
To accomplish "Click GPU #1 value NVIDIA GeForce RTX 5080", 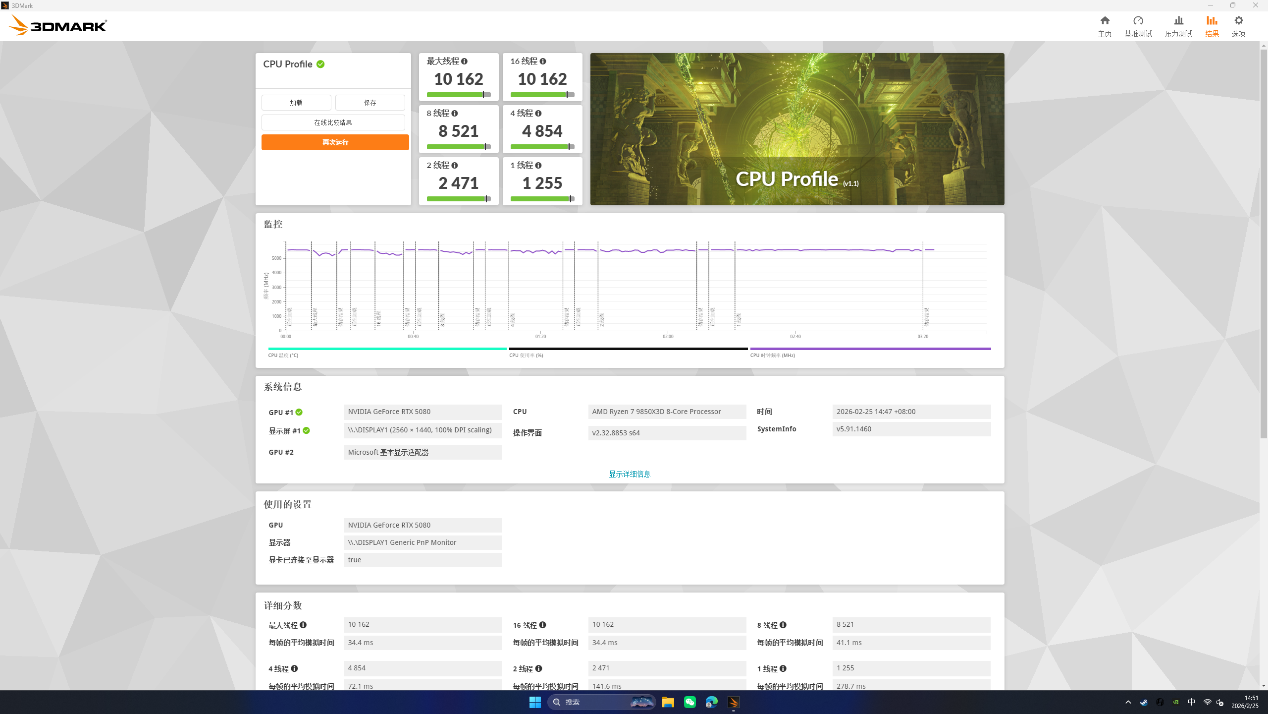I will pos(423,412).
